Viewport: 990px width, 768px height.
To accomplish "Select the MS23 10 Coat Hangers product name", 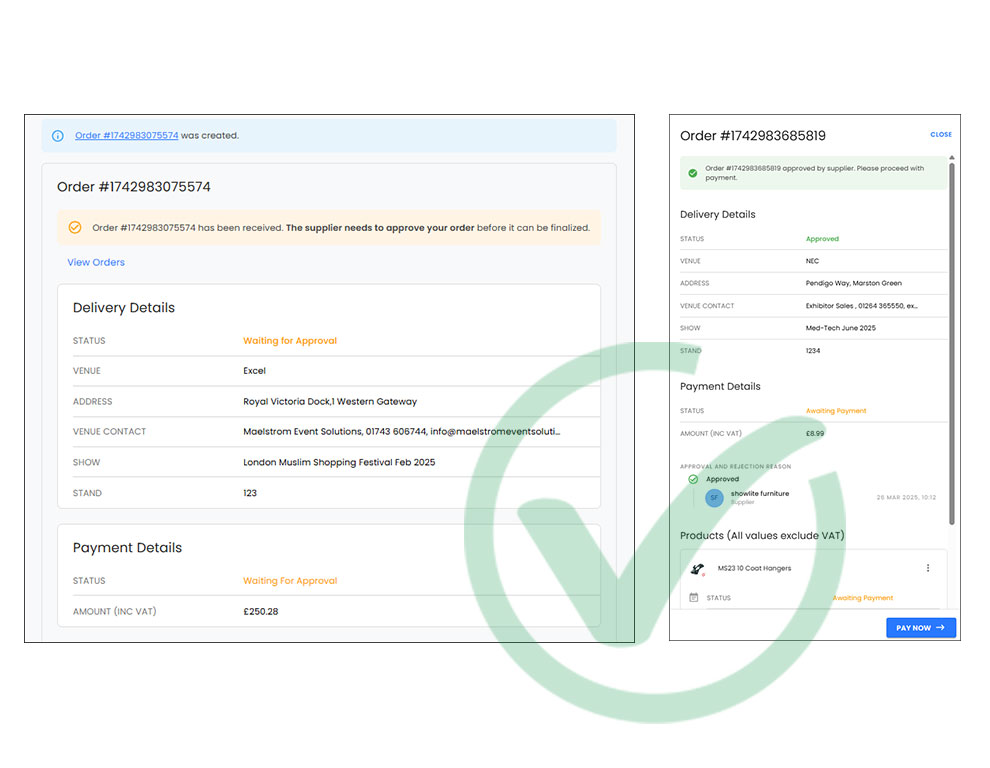I will tap(754, 568).
